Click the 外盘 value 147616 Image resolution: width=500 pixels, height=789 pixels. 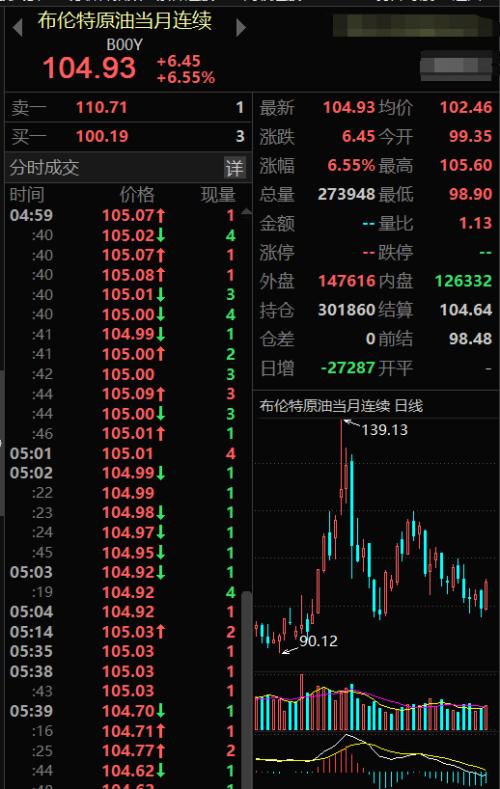(347, 281)
